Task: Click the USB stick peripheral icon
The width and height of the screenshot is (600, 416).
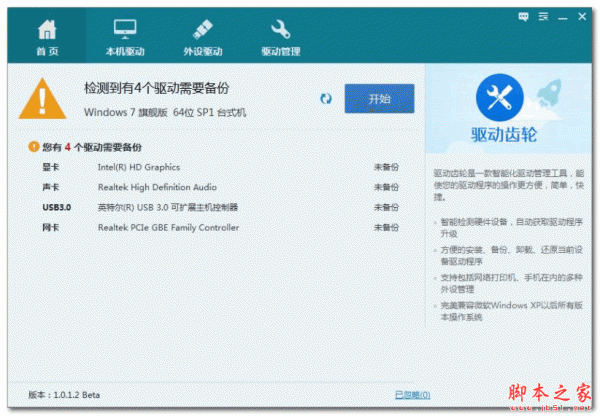Action: tap(202, 29)
